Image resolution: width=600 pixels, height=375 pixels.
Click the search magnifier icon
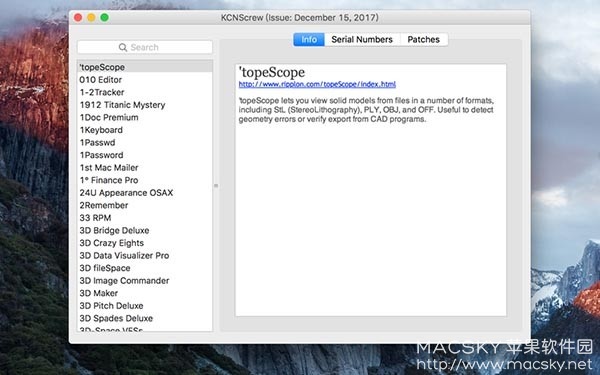pos(123,47)
